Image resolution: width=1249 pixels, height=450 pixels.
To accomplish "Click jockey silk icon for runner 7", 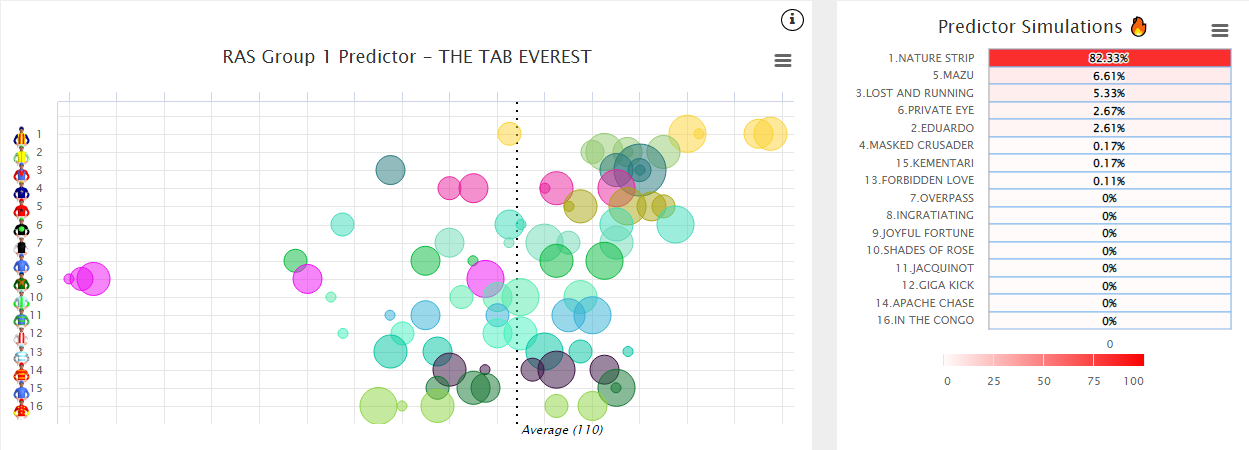I will tap(21, 244).
